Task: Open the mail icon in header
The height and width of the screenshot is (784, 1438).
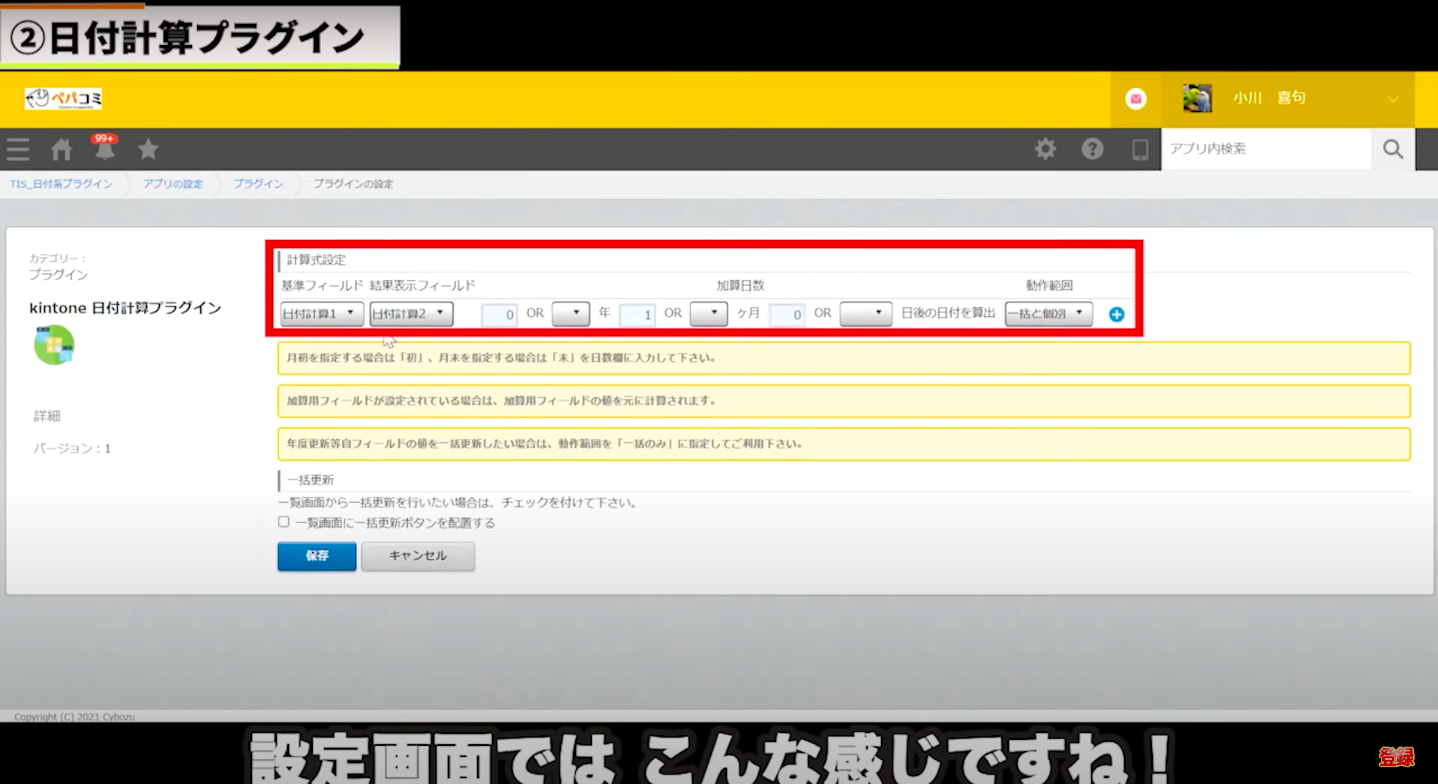Action: coord(1135,98)
